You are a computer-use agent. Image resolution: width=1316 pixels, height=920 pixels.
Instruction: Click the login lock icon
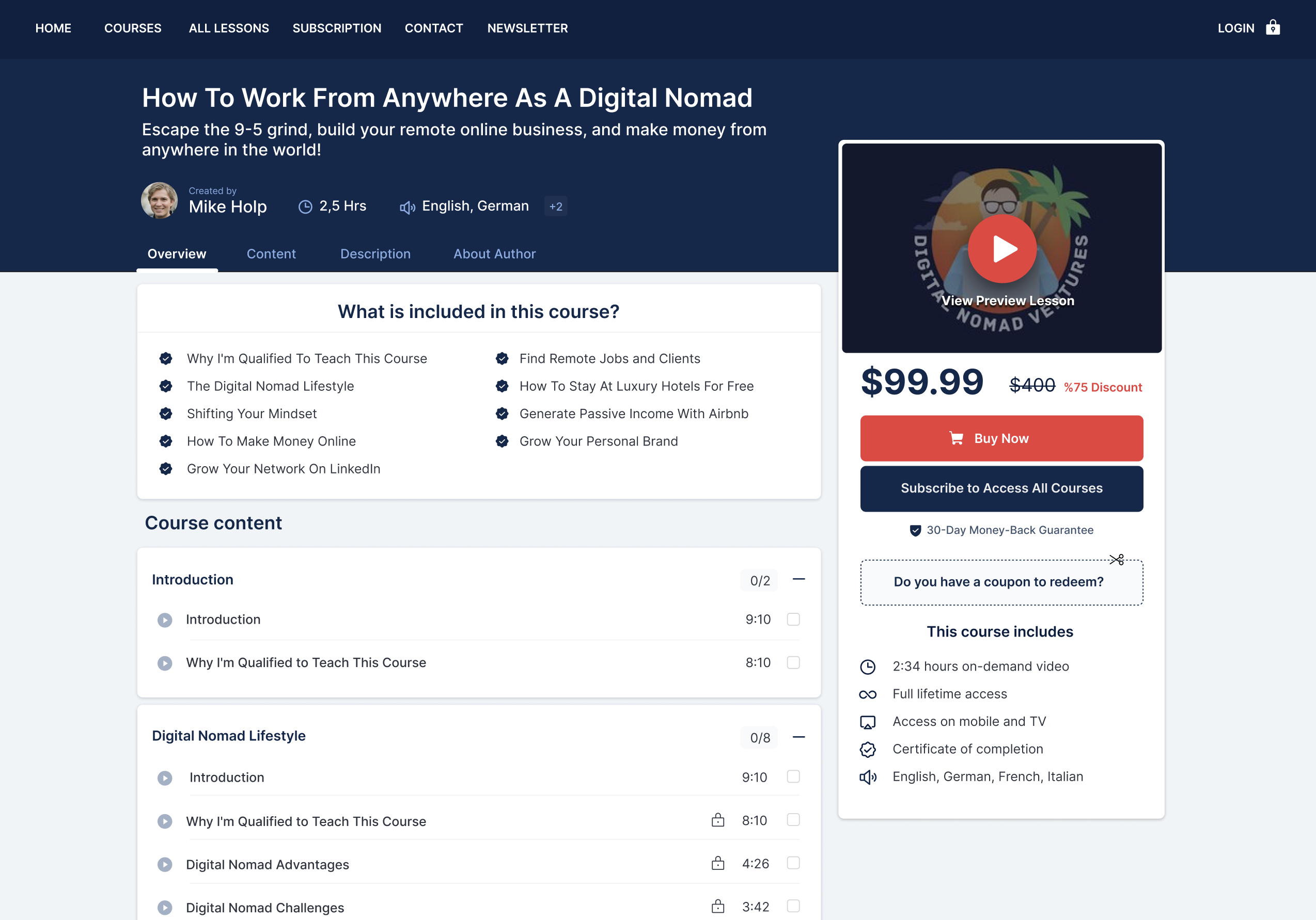pyautogui.click(x=1273, y=27)
